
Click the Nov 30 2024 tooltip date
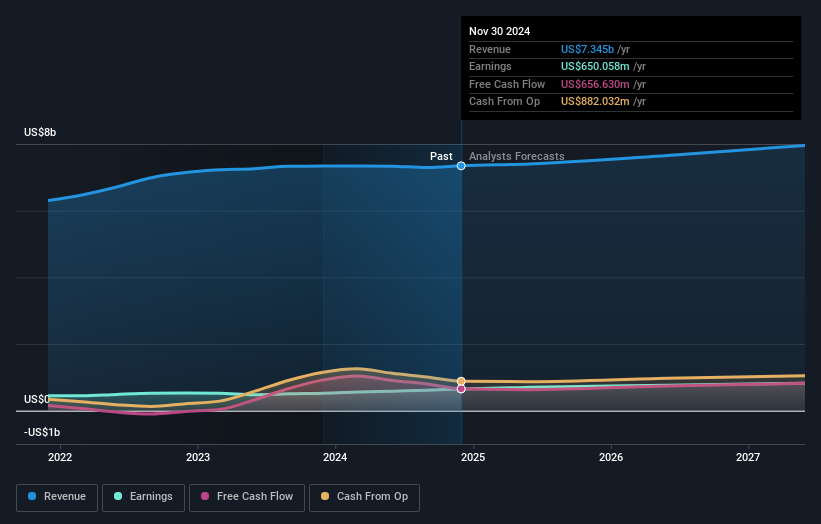coord(500,31)
